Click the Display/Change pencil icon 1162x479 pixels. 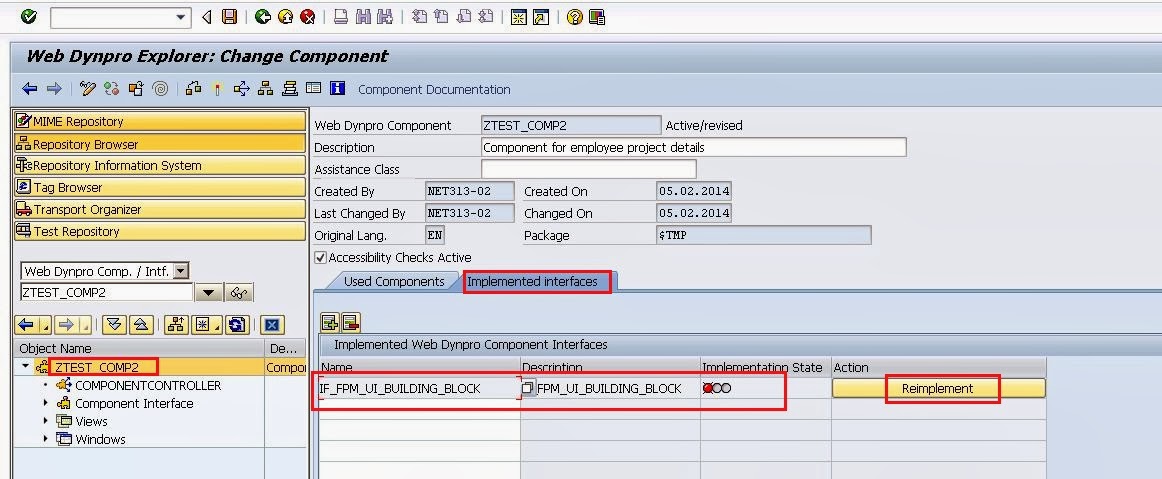(88, 89)
